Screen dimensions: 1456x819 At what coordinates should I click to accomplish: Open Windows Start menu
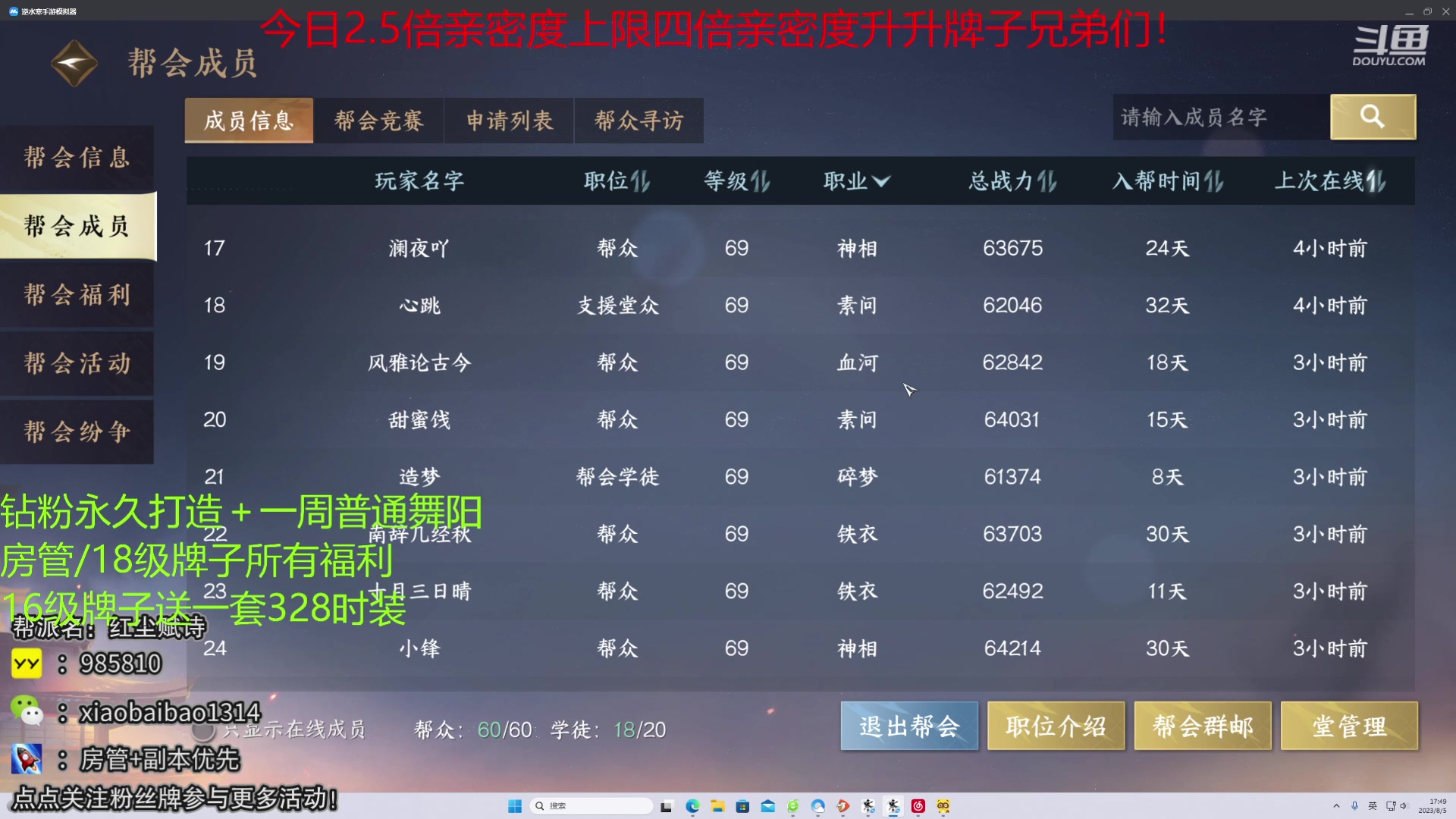[x=515, y=806]
